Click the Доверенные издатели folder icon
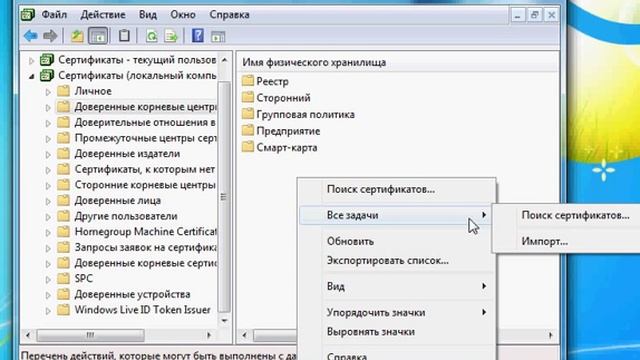The image size is (640, 360). tap(63, 153)
